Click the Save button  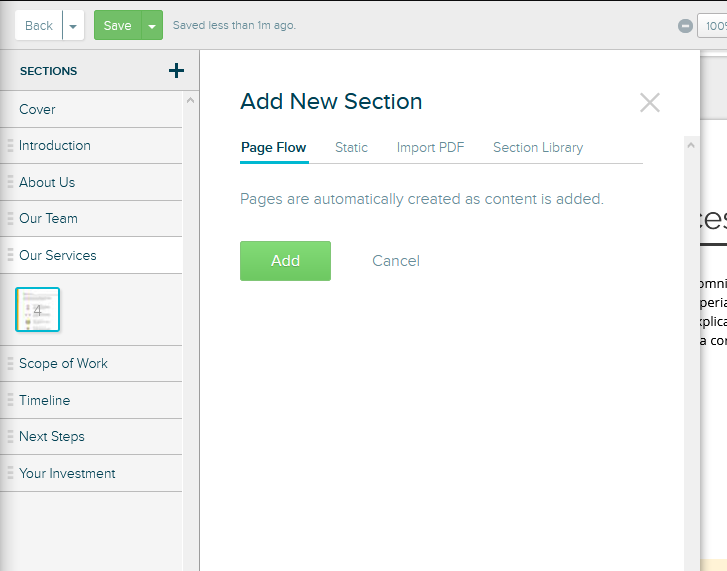117,26
